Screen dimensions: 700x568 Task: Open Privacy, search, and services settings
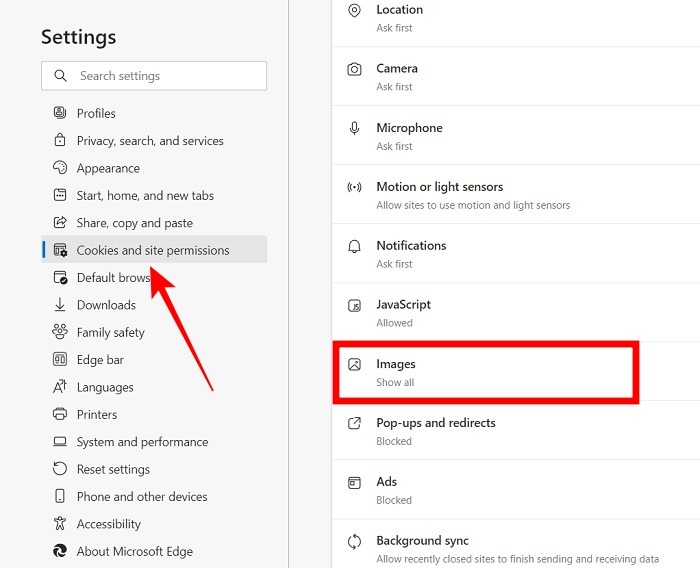tap(150, 141)
